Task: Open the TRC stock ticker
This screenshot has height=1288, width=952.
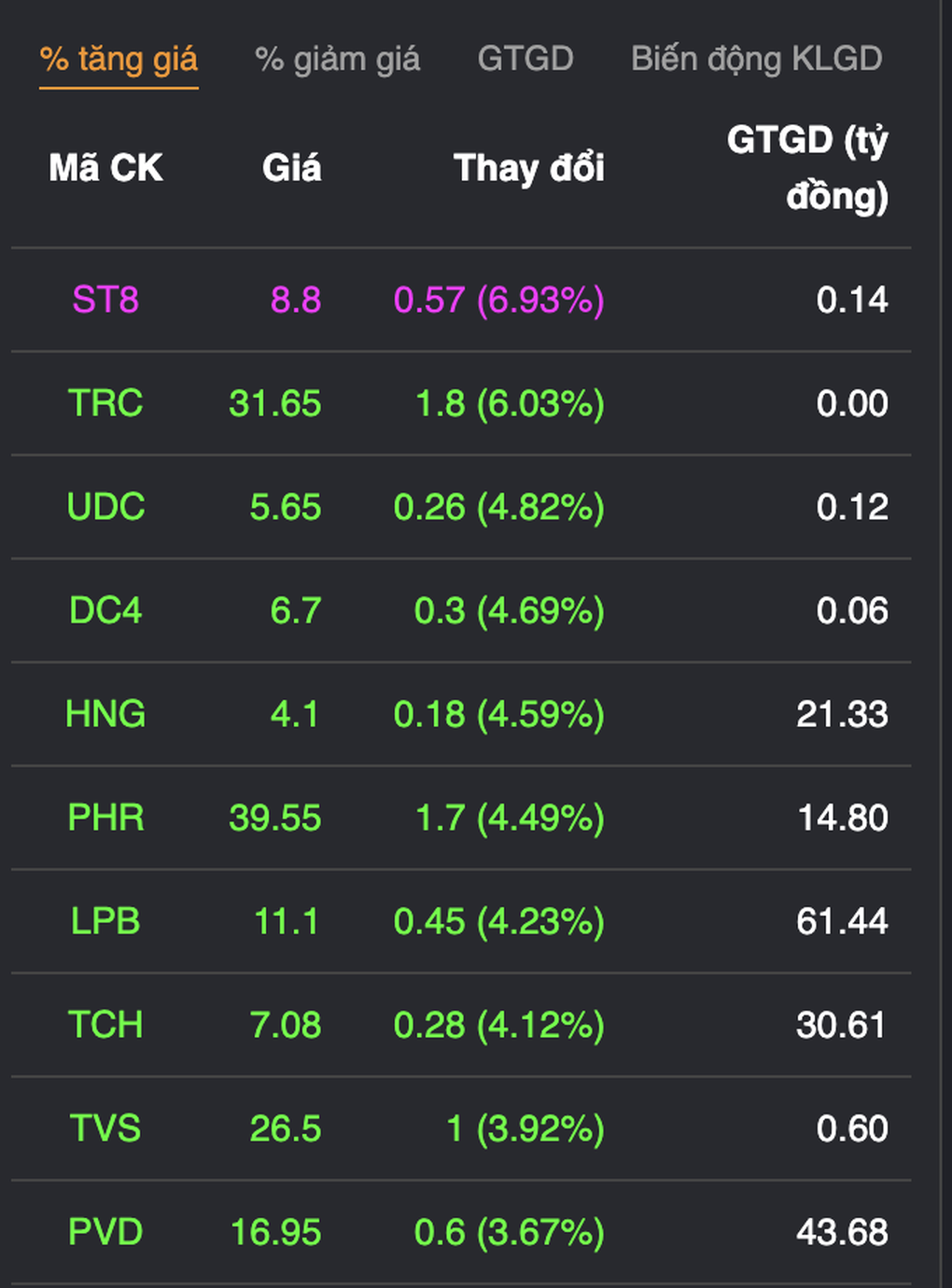Action: click(105, 404)
